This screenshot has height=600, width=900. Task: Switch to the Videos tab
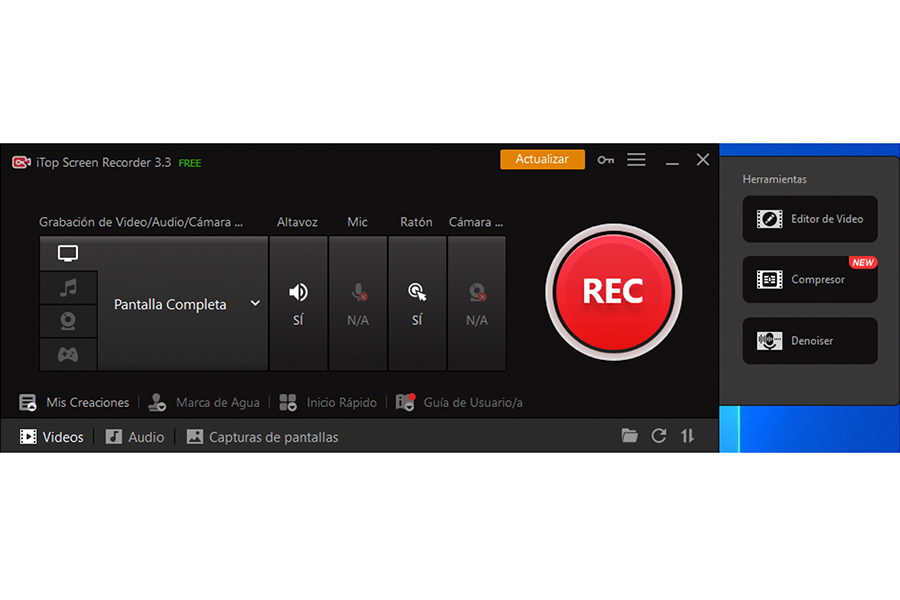(x=52, y=437)
